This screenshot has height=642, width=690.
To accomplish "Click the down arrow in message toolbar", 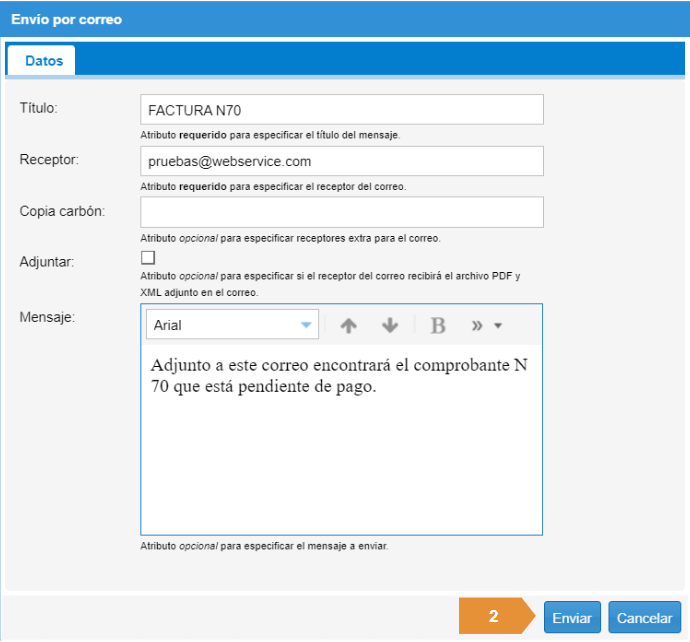I will (x=390, y=325).
